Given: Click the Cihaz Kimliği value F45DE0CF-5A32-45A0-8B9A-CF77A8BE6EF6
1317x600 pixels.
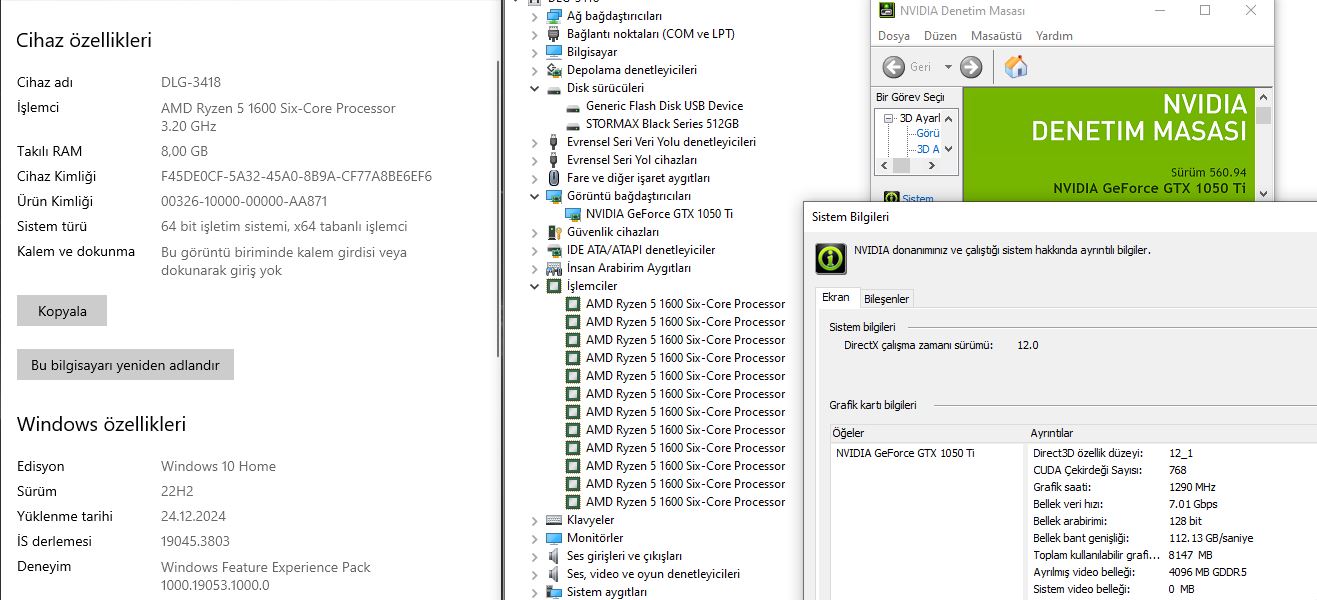Looking at the screenshot, I should (x=296, y=176).
